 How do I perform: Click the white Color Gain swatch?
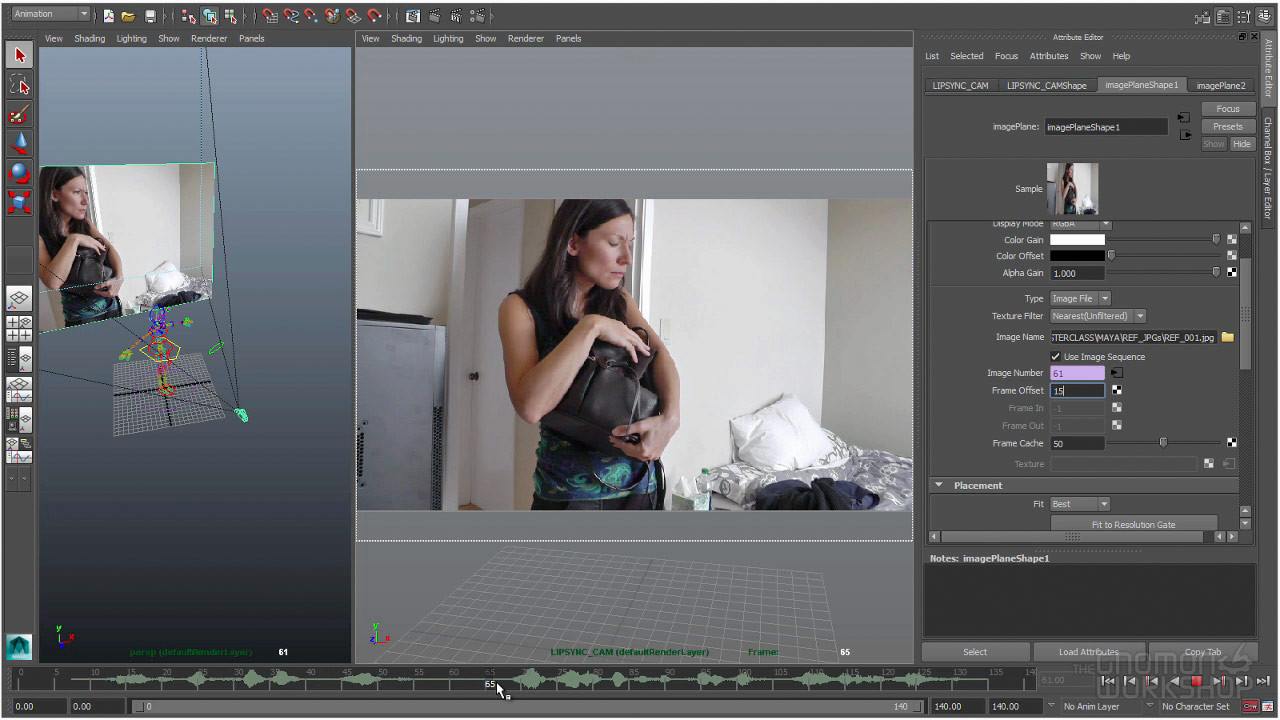pyautogui.click(x=1077, y=240)
